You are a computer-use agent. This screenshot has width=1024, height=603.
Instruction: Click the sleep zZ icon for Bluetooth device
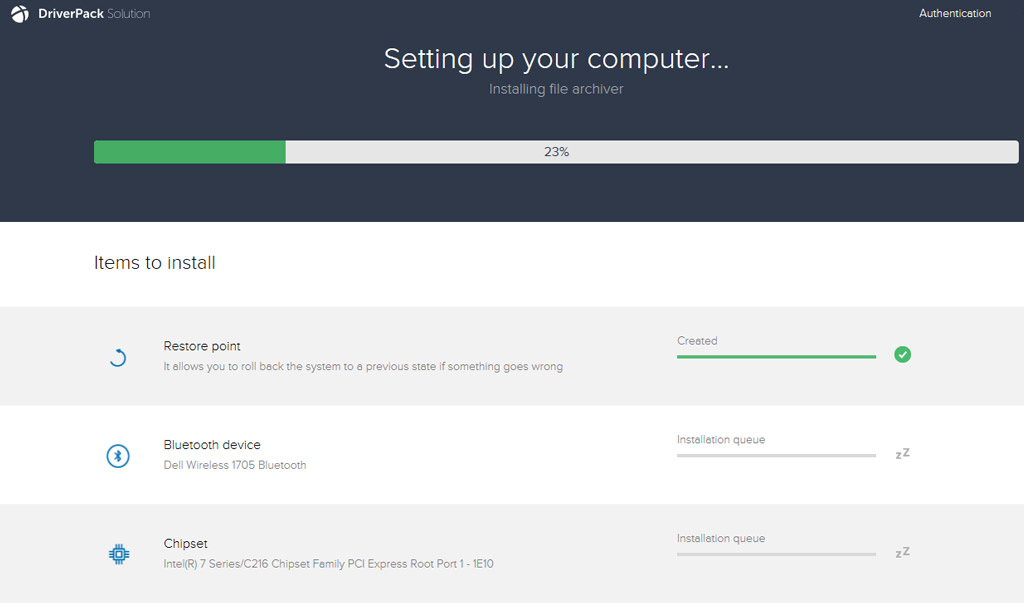point(903,453)
